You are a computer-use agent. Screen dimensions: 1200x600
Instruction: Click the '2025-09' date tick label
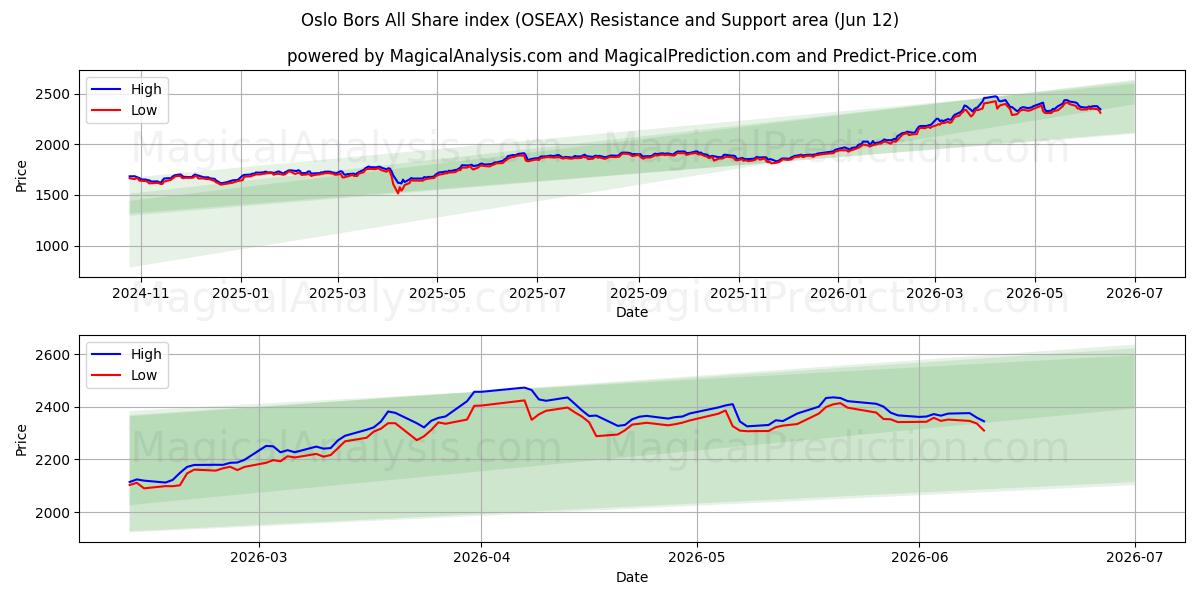[x=639, y=293]
